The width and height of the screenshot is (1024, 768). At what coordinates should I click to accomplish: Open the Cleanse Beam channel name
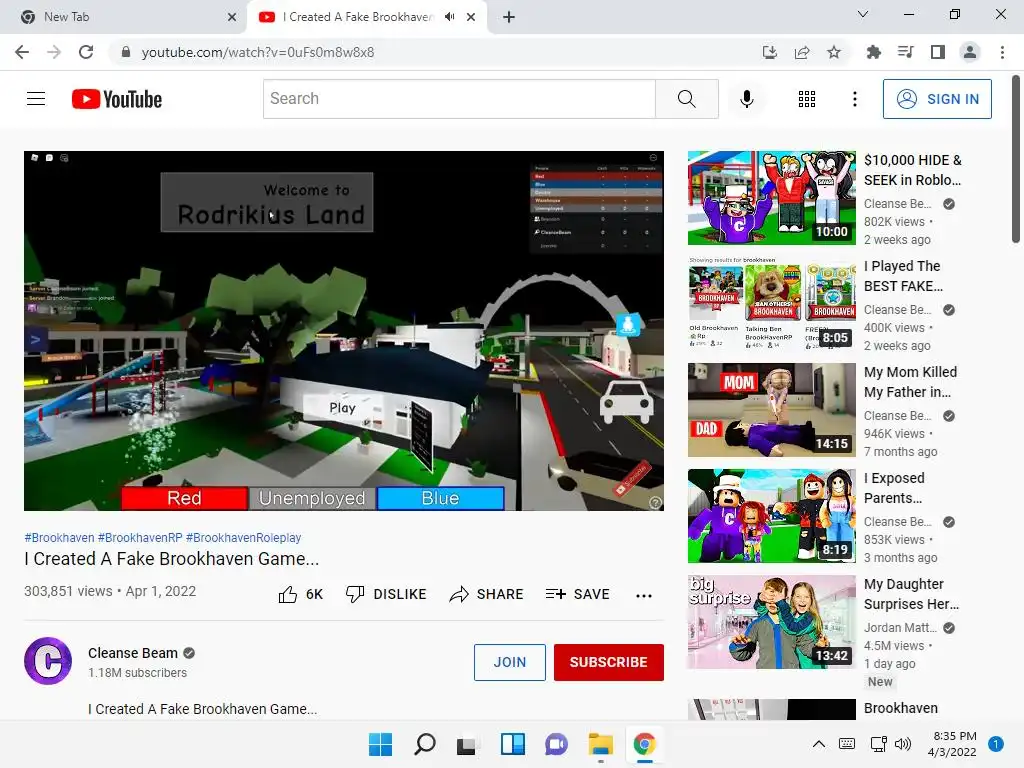(x=133, y=653)
